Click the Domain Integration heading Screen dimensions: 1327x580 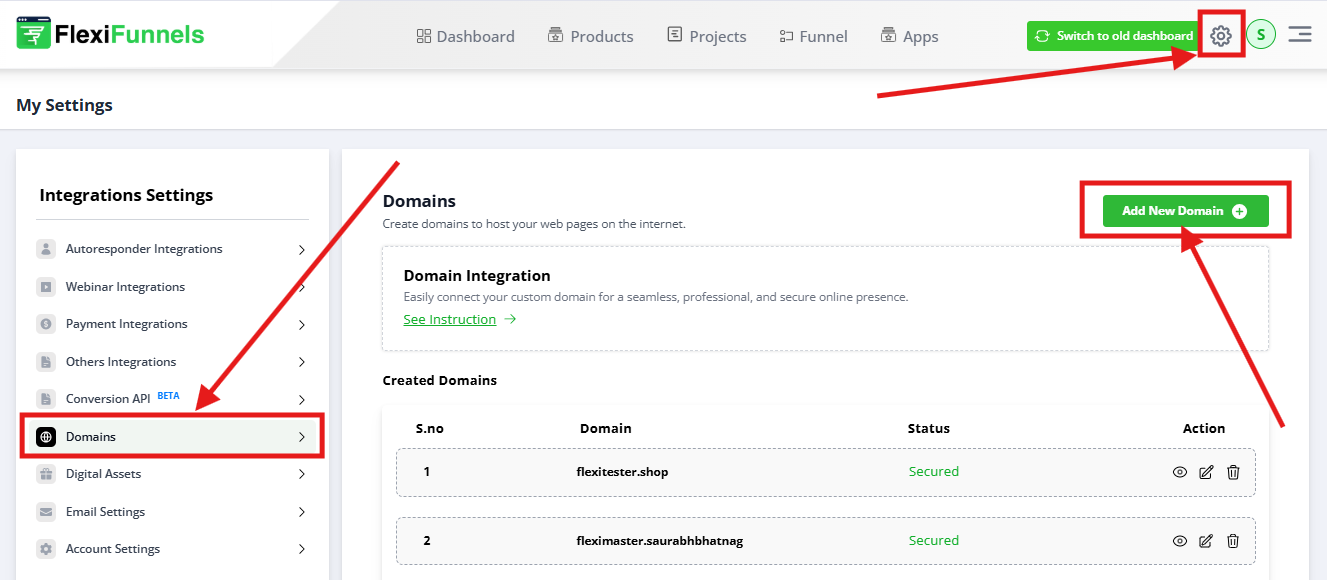tap(477, 276)
